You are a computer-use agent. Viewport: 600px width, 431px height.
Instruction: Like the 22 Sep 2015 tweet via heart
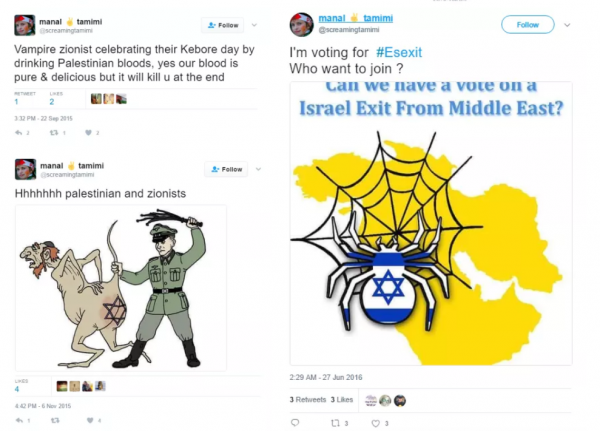coord(88,133)
